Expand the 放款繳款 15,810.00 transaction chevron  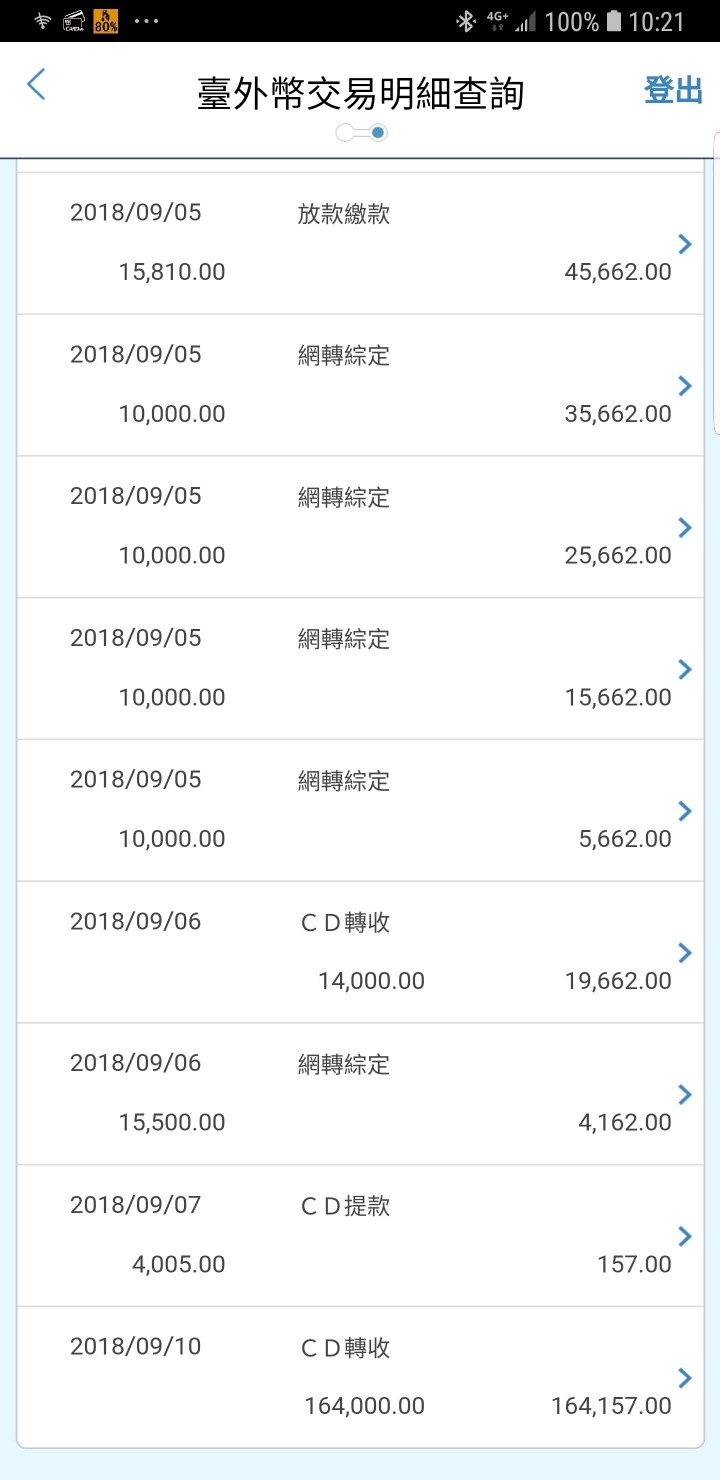pyautogui.click(x=684, y=243)
